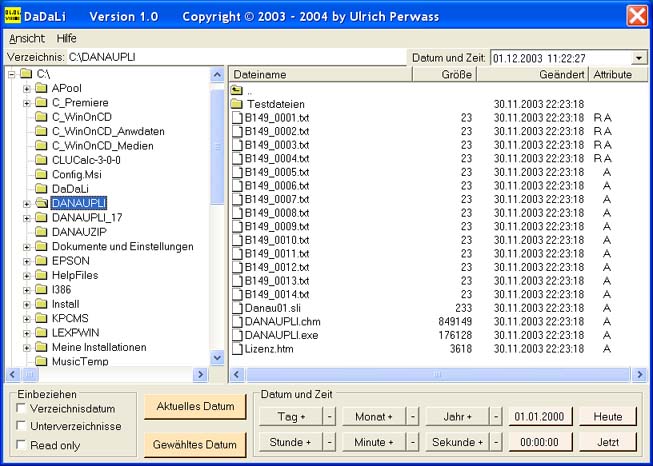
Task: Expand the Dokumente und Einstellungen node
Action: [x=27, y=246]
